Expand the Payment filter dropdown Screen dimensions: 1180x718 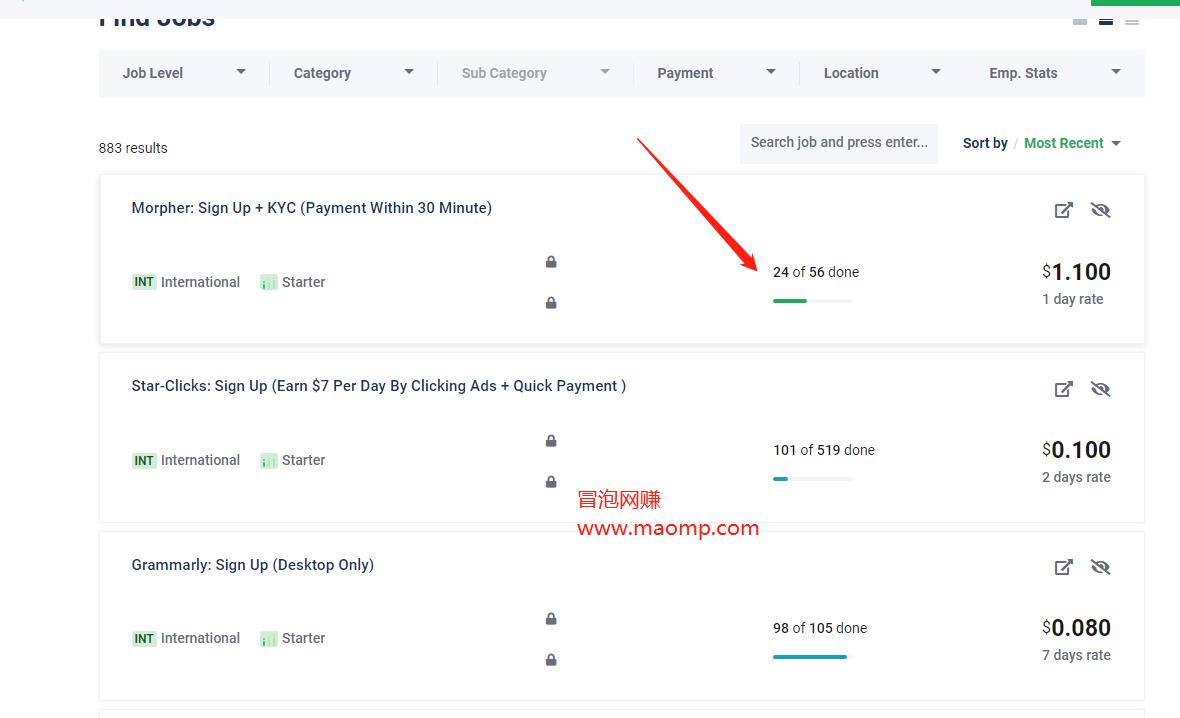pyautogui.click(x=715, y=73)
